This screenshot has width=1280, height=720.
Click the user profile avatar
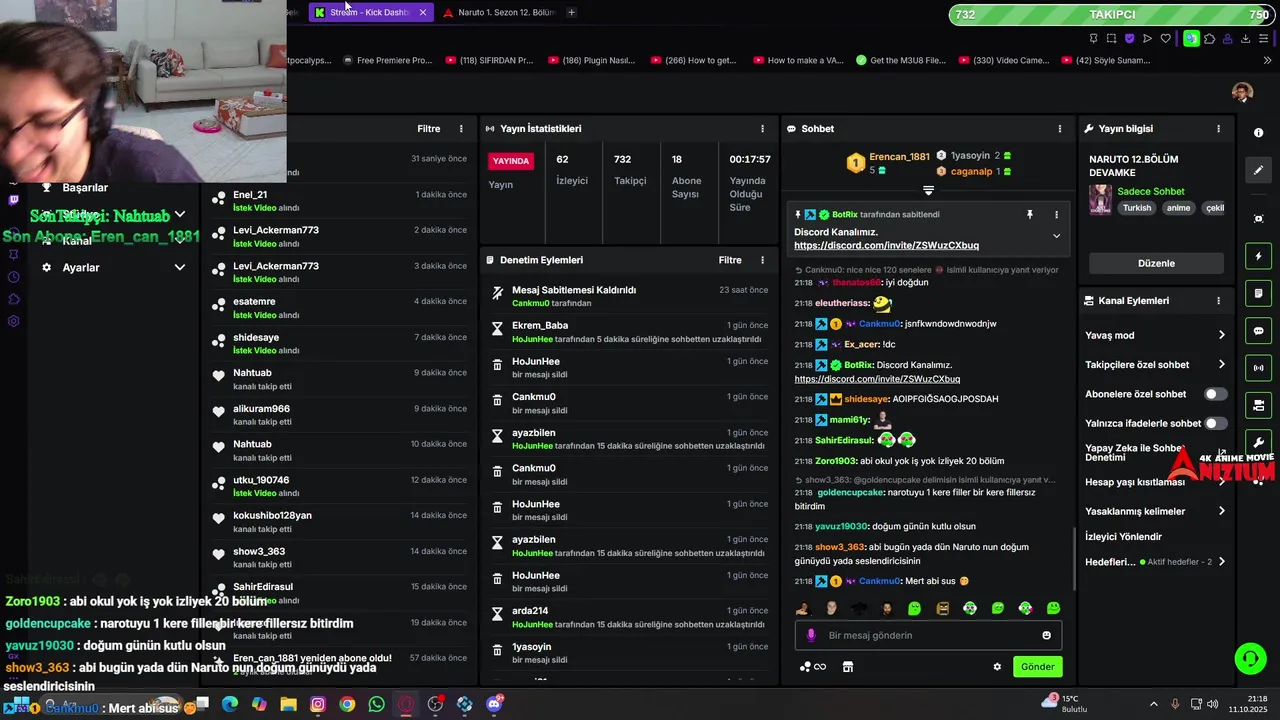[x=1242, y=93]
